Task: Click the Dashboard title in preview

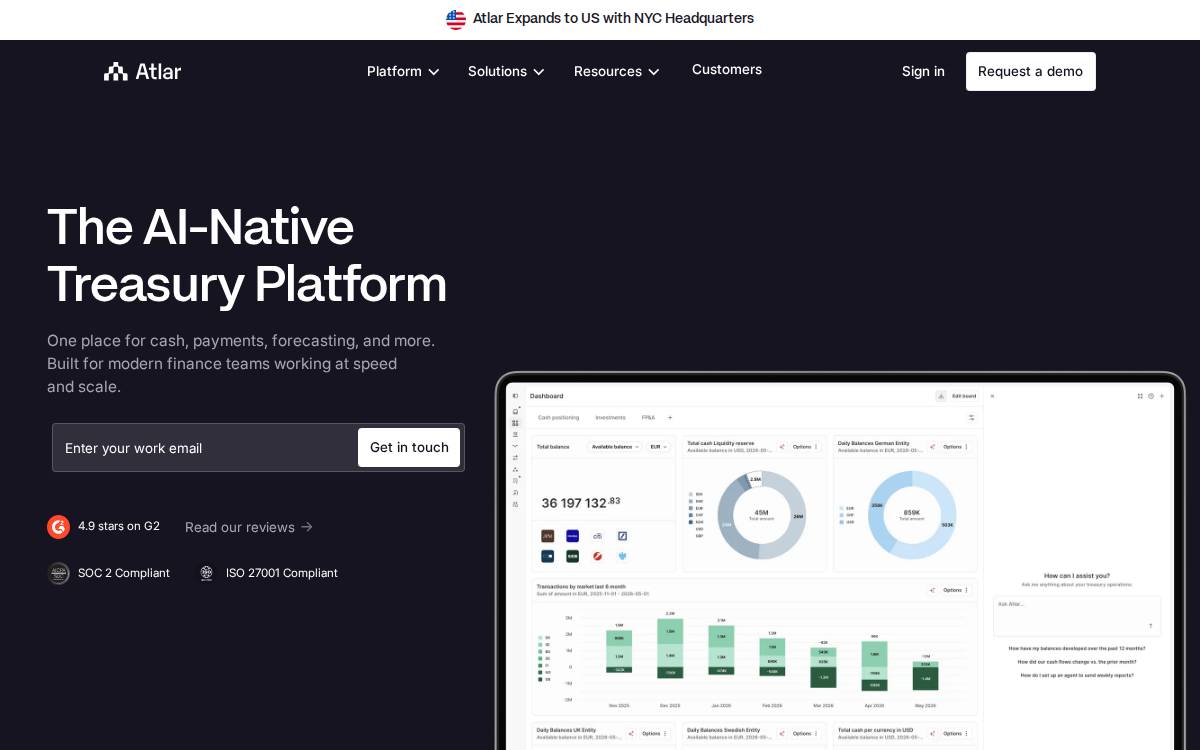Action: [x=547, y=396]
